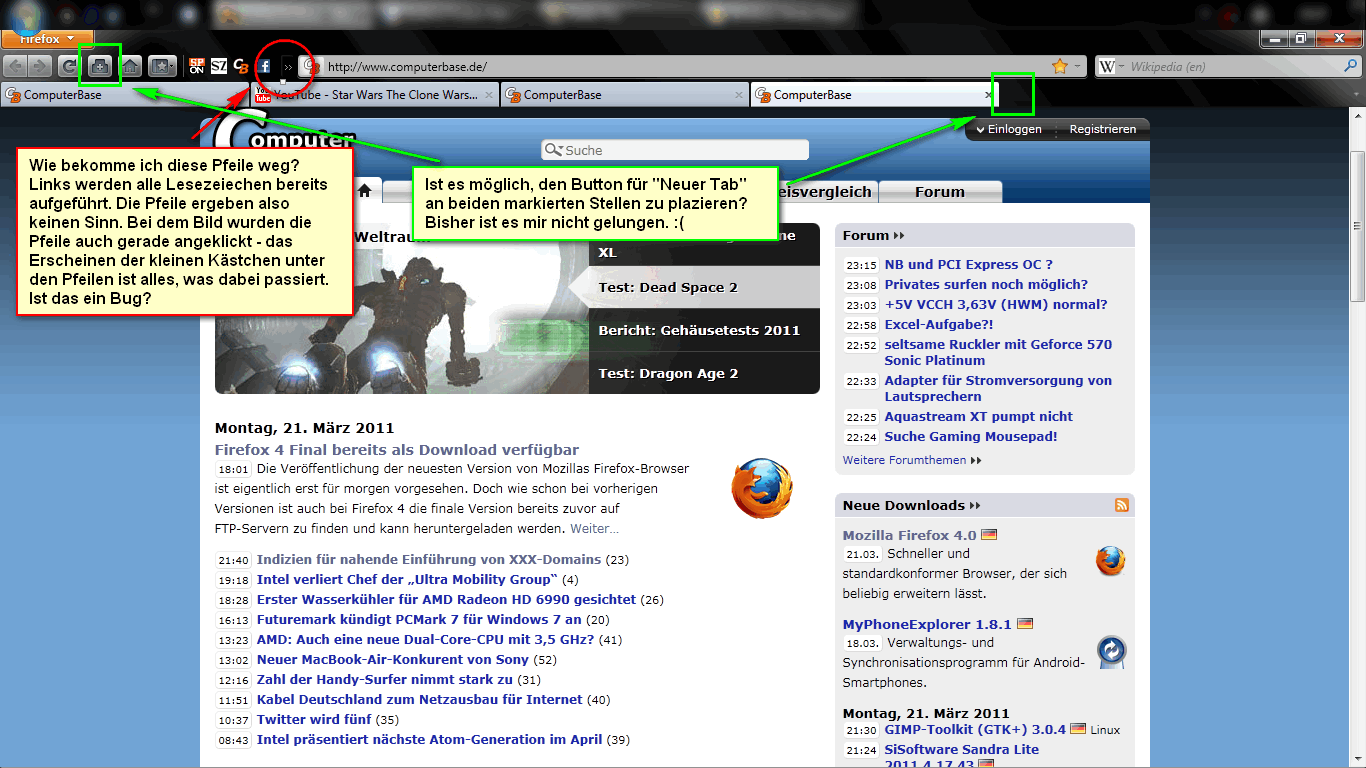Go to the Home page via house icon
The width and height of the screenshot is (1366, 768).
click(131, 67)
